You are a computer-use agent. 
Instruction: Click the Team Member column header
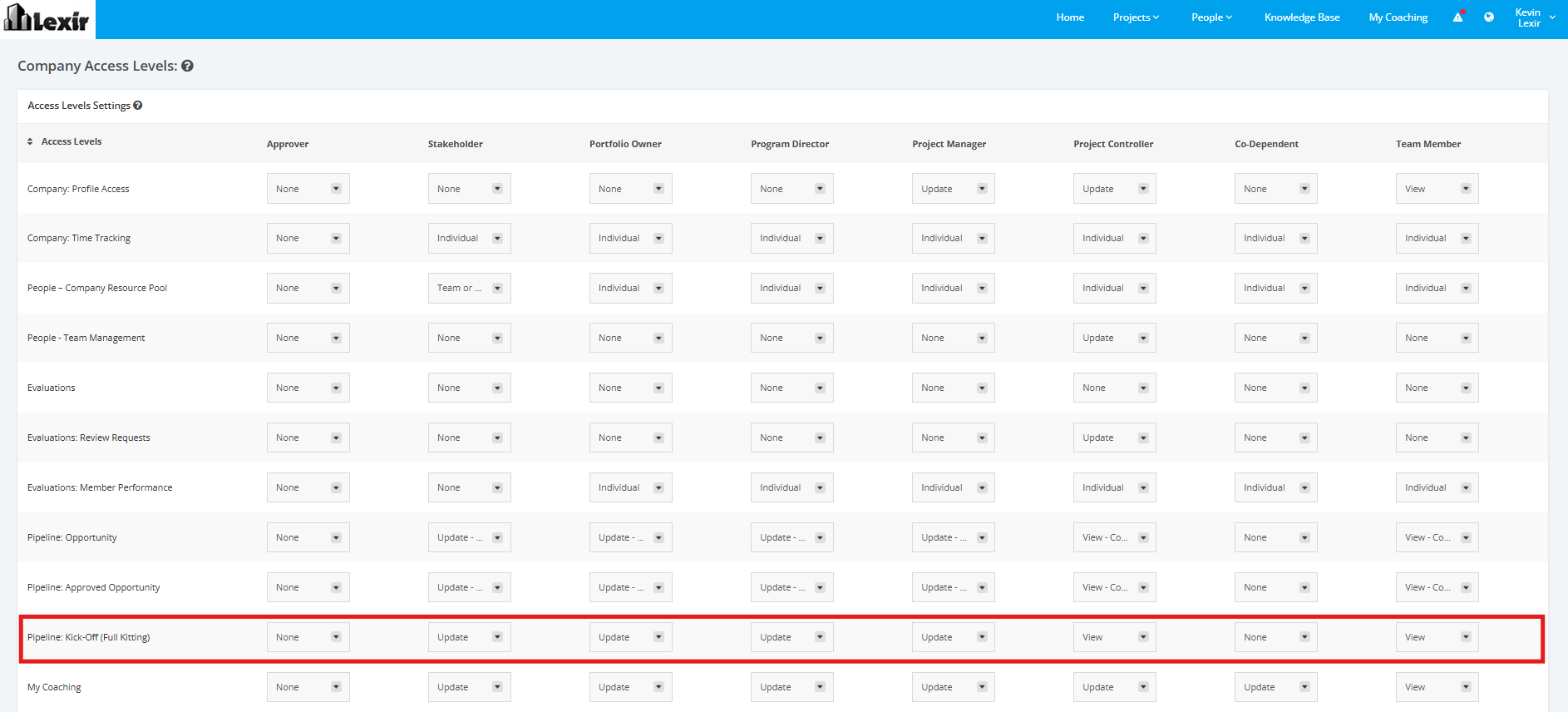[1428, 144]
